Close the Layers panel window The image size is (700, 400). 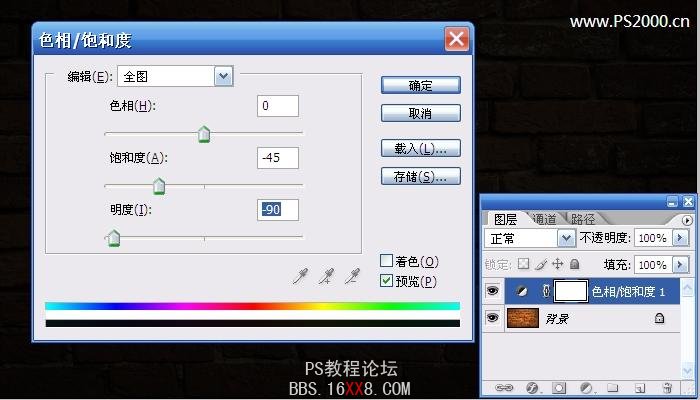[688, 202]
